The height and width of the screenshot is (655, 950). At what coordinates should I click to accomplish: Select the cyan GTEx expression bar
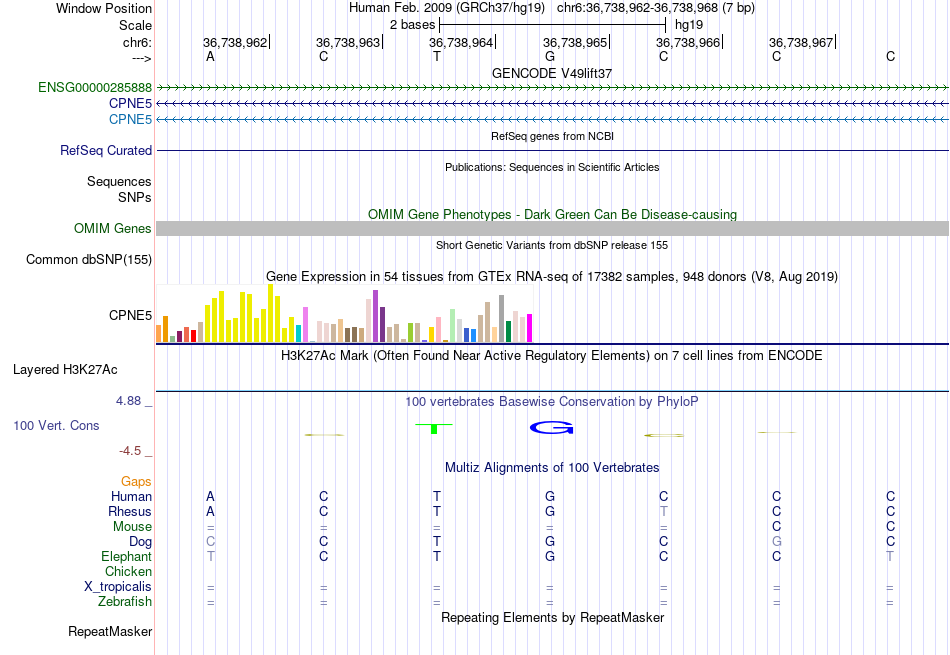(x=299, y=334)
